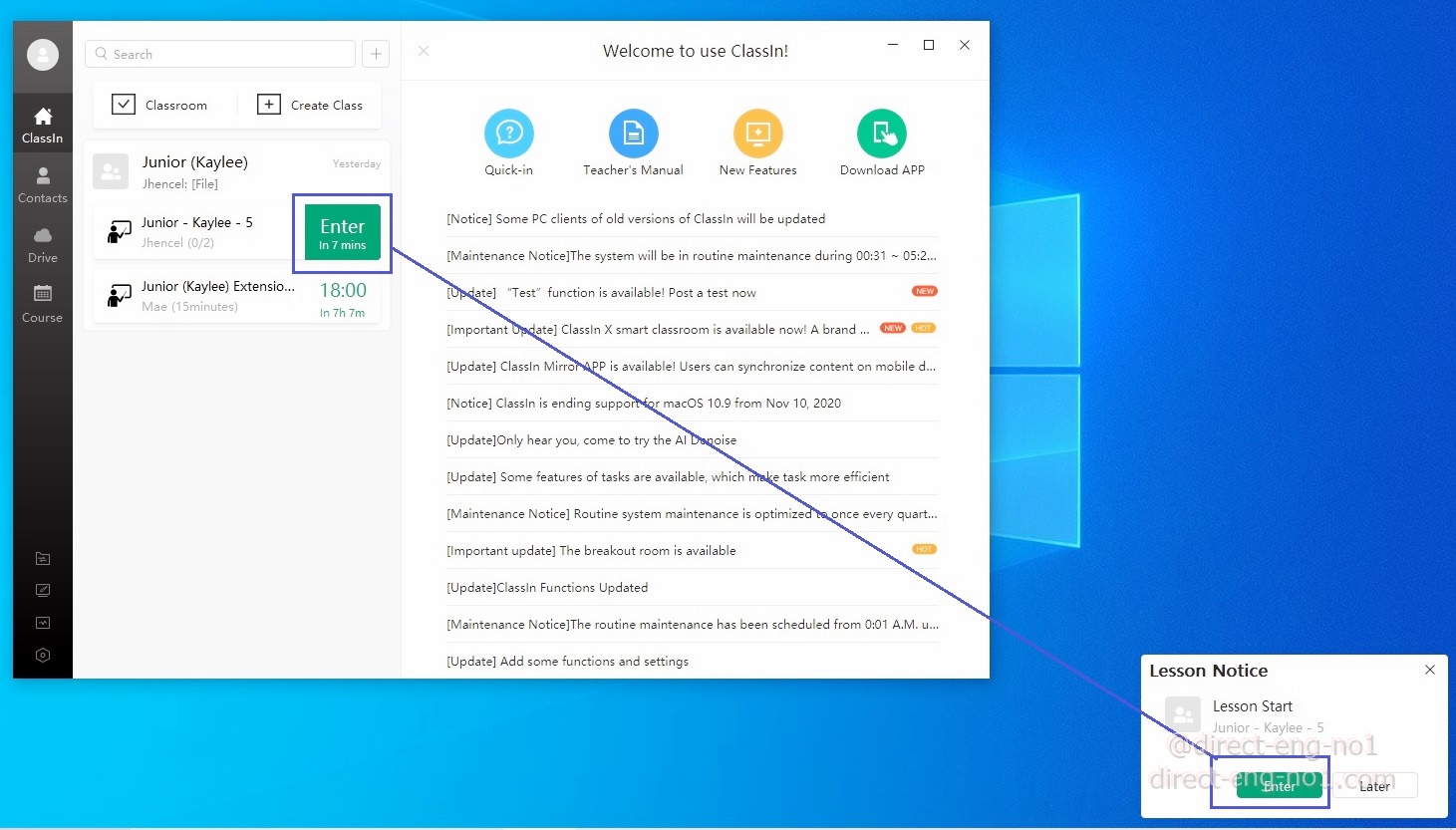Open maintenance notice scheduled from 0:01 A.M.
Viewport: 1456px width, 830px height.
click(x=693, y=624)
